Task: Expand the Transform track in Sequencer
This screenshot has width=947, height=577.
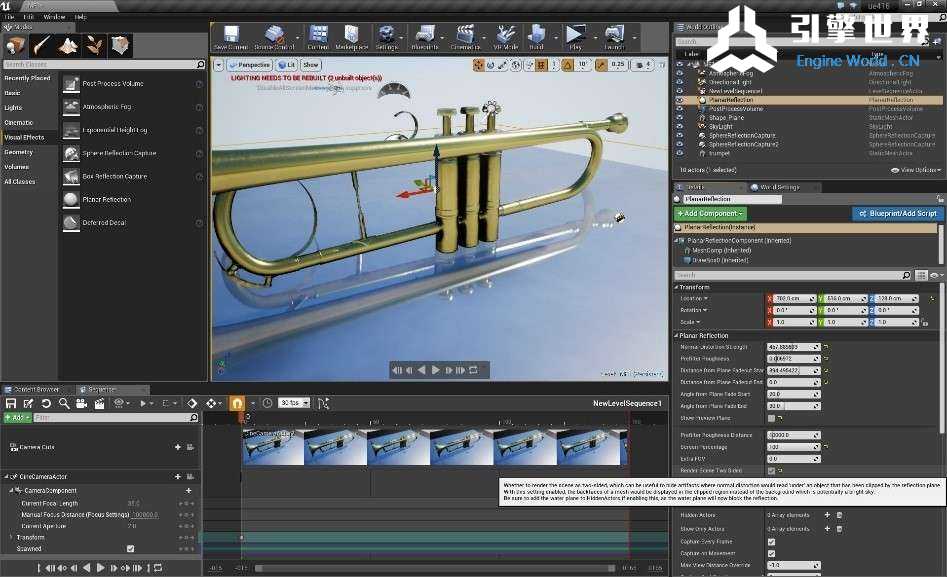Action: [x=11, y=537]
